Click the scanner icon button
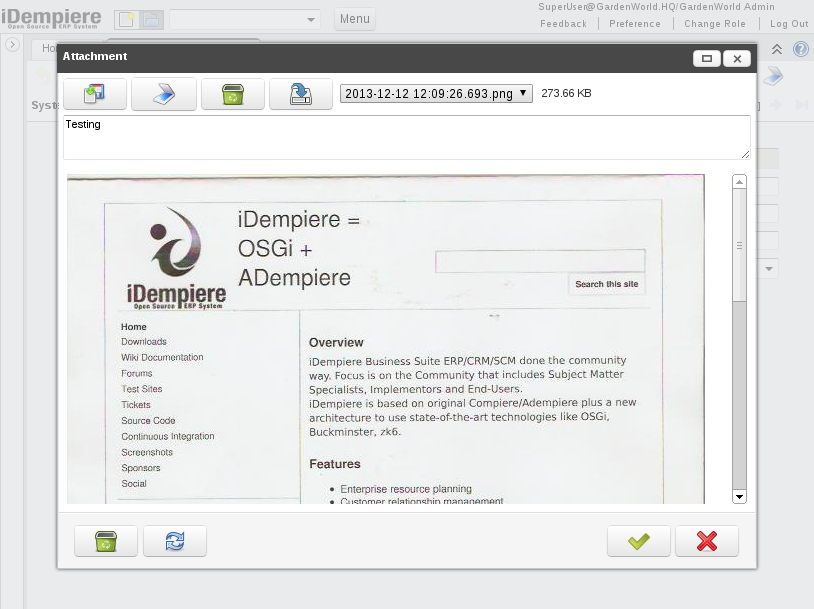 click(x=163, y=94)
